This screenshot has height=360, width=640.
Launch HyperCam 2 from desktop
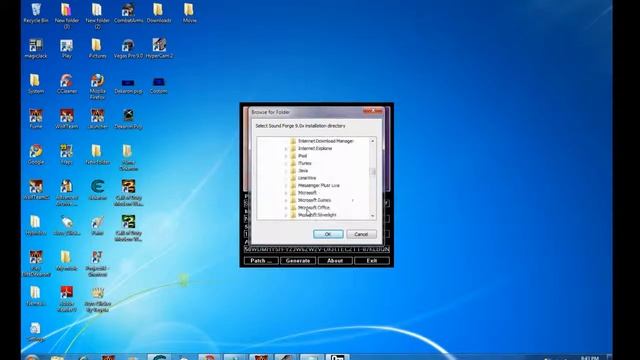point(159,49)
